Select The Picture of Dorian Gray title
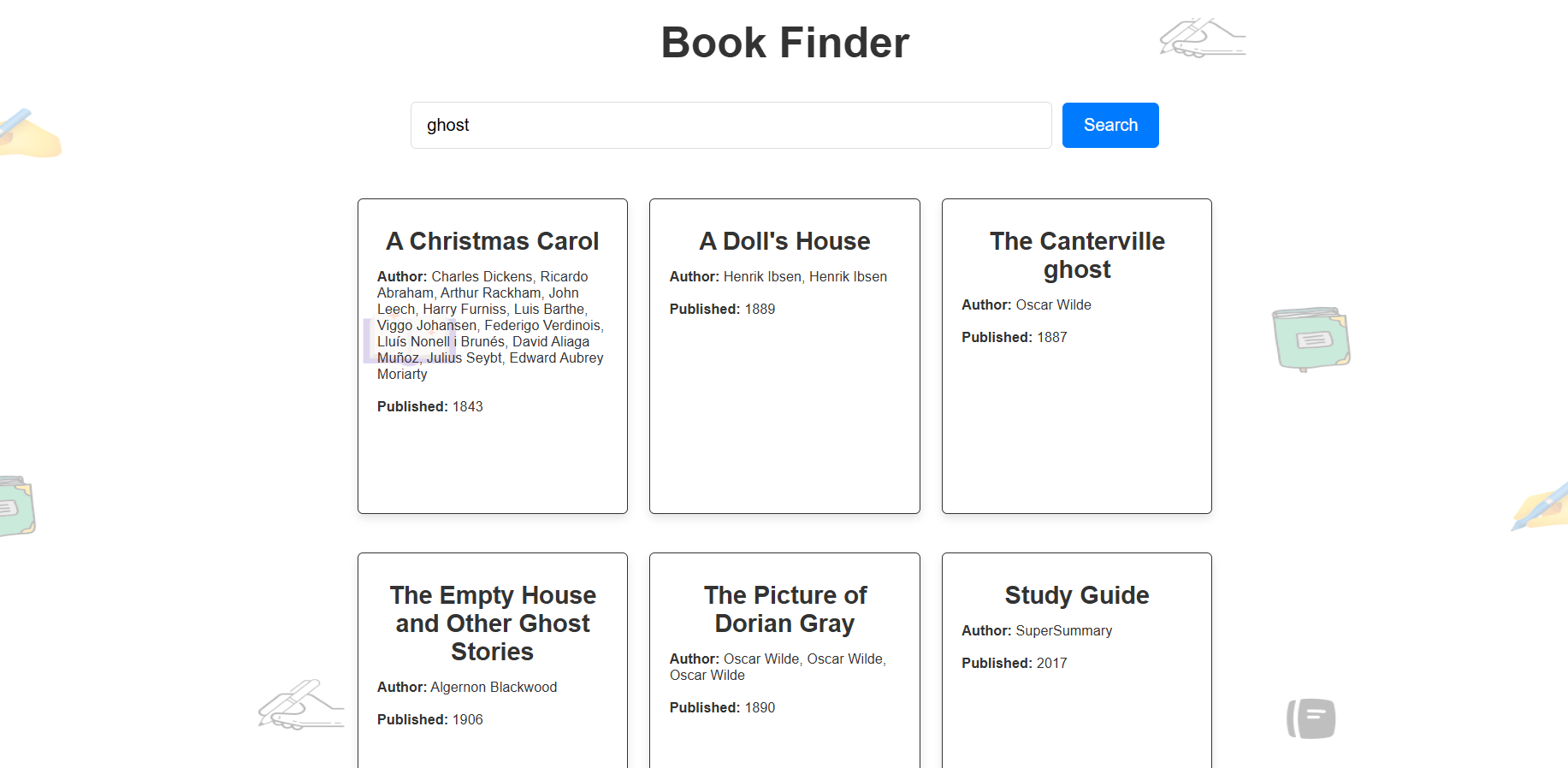The width and height of the screenshot is (1568, 768). click(784, 609)
